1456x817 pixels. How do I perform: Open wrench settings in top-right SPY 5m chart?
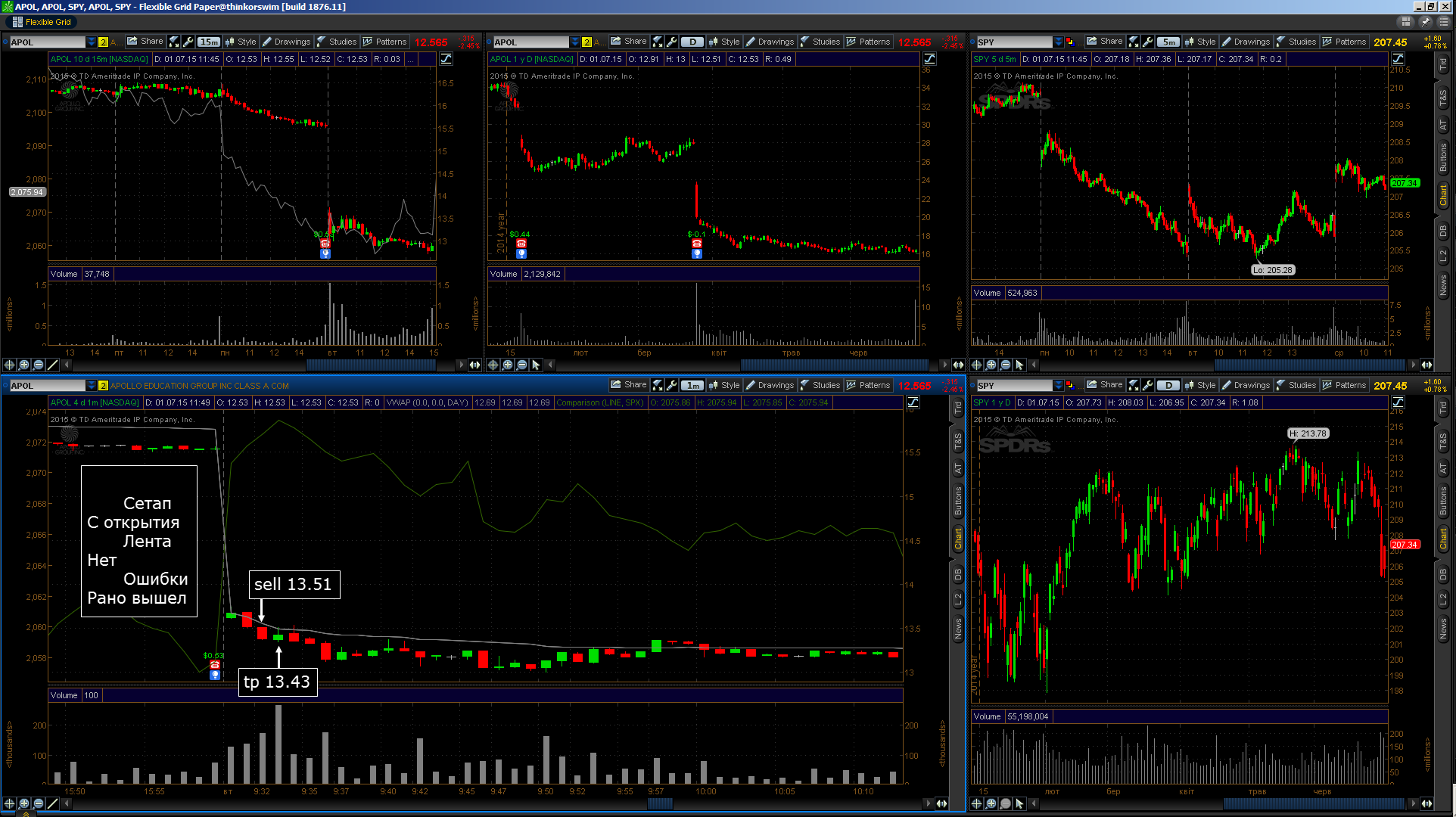[1148, 42]
